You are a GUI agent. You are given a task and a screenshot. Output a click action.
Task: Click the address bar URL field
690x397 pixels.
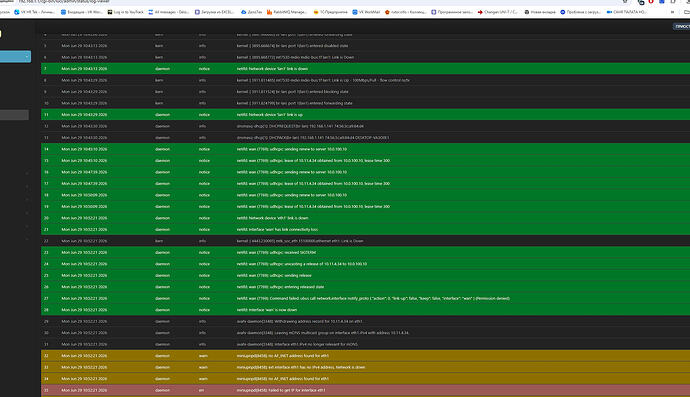click(x=308, y=2)
